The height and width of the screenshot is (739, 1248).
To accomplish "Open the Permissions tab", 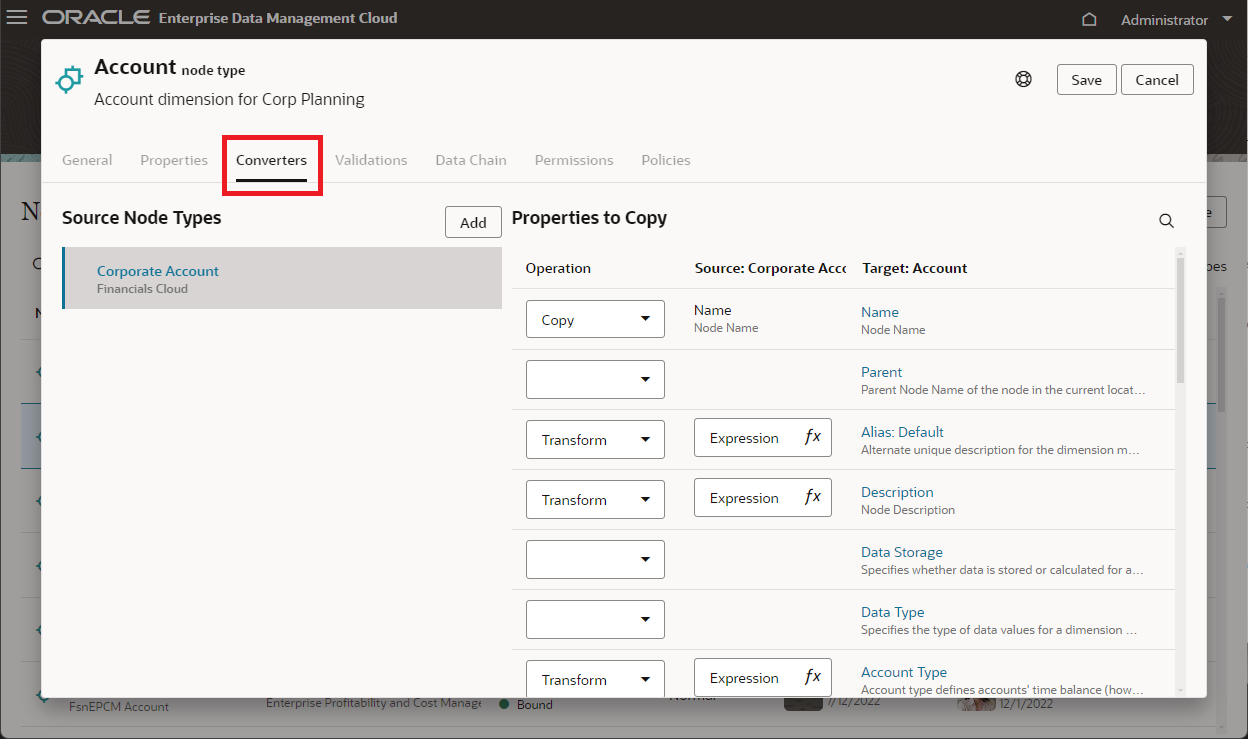I will click(574, 160).
